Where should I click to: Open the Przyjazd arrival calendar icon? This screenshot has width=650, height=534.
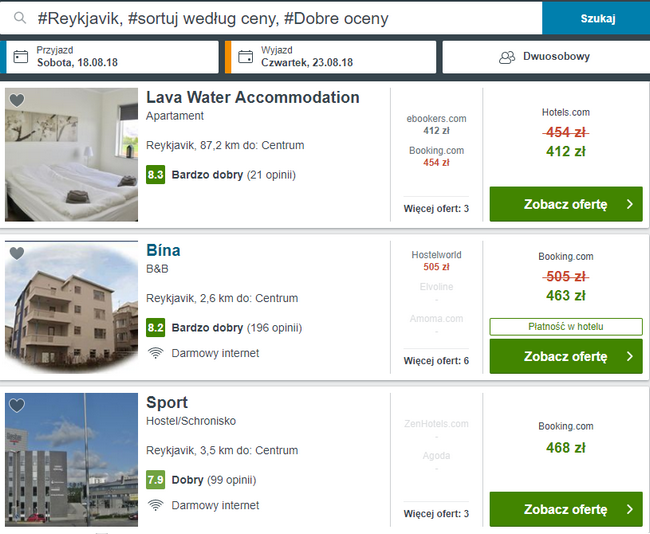[x=21, y=57]
